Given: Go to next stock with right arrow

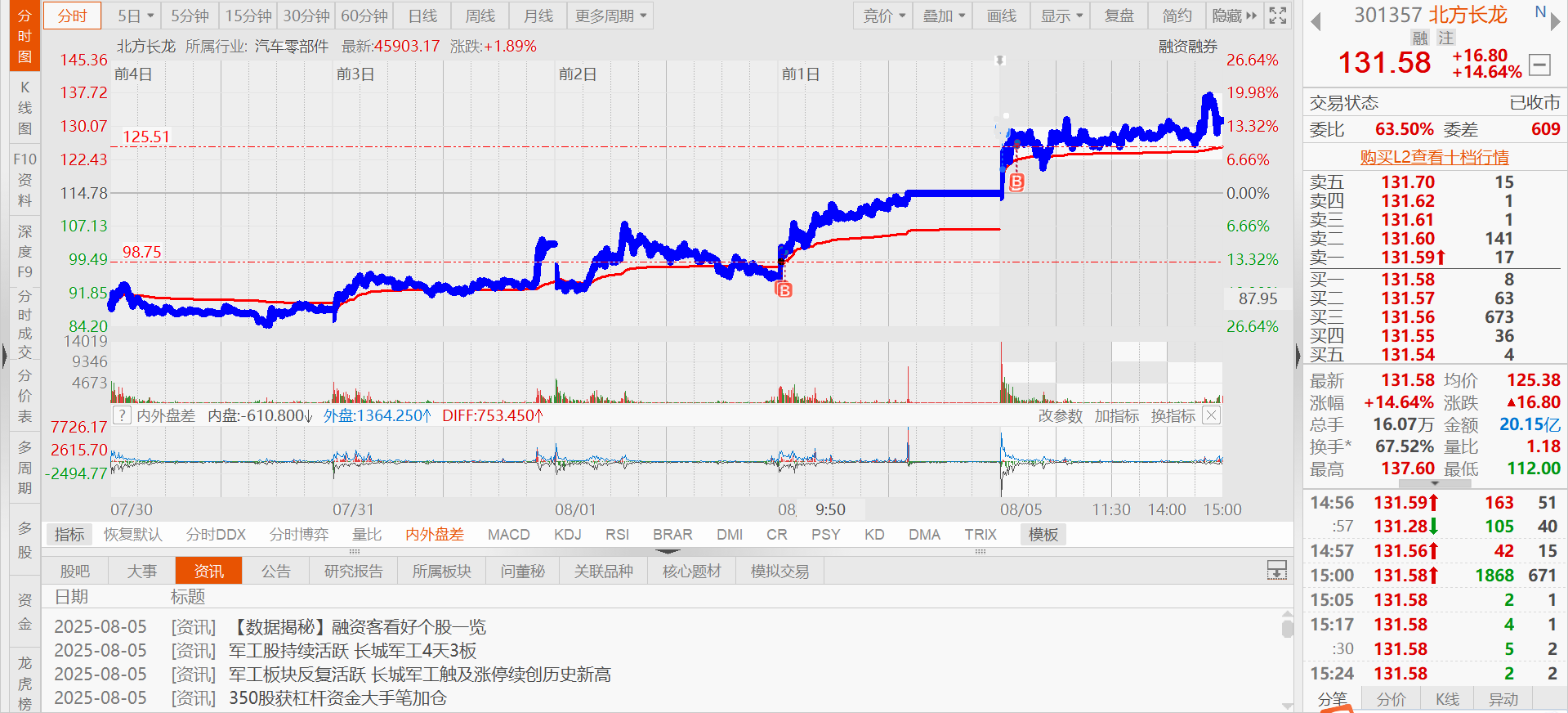Looking at the screenshot, I should tap(1556, 21).
